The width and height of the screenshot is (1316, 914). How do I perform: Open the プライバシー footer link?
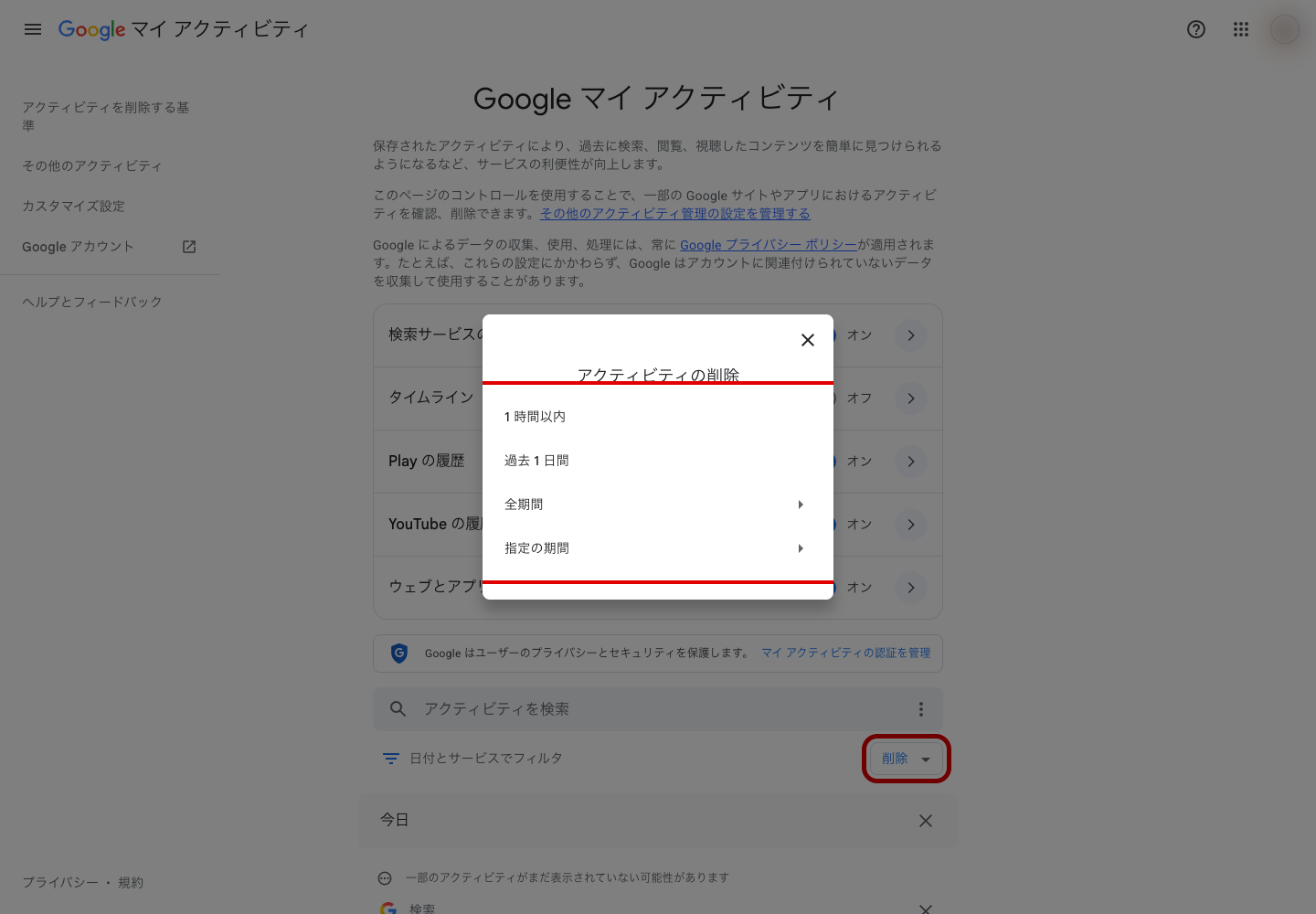click(60, 883)
